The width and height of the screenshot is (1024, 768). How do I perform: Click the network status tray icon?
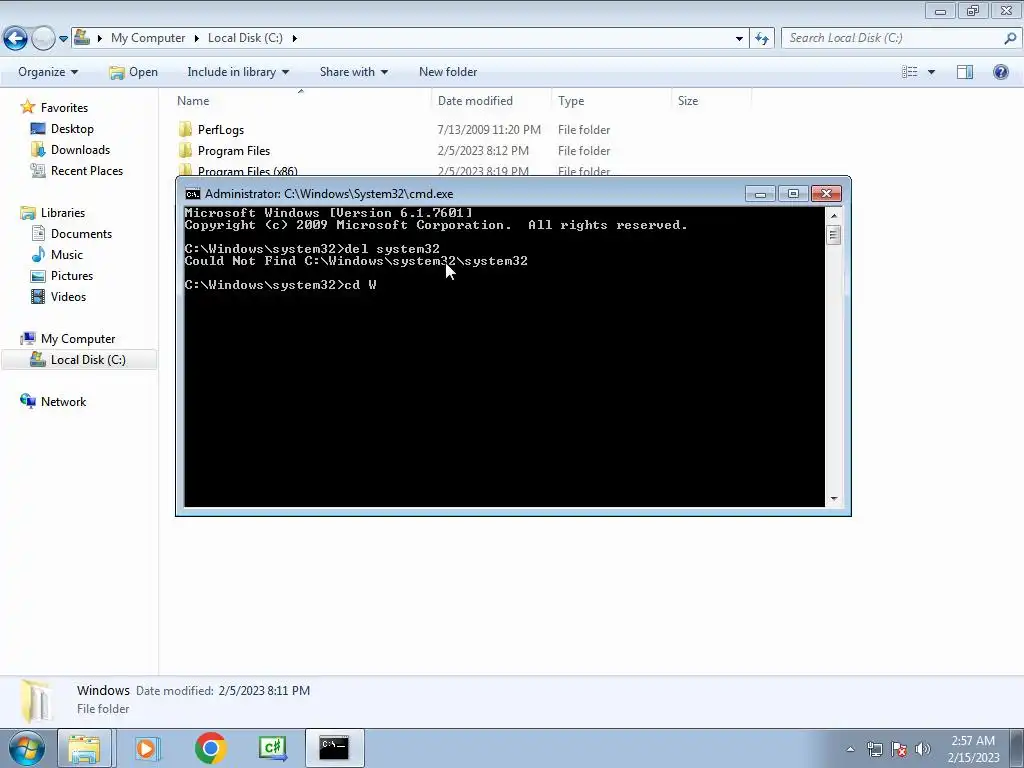874,749
